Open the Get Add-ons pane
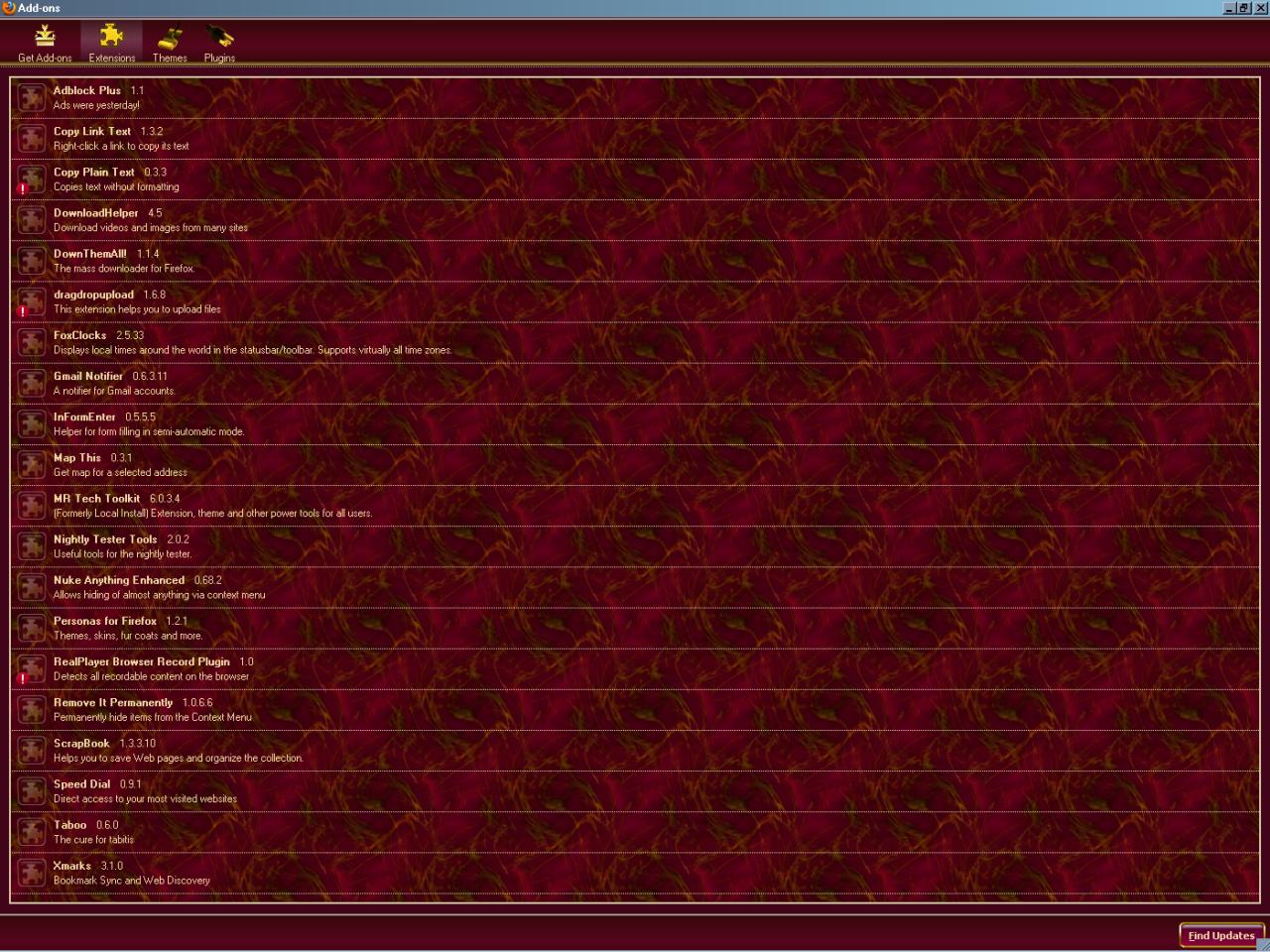The width and height of the screenshot is (1270, 952). point(45,45)
